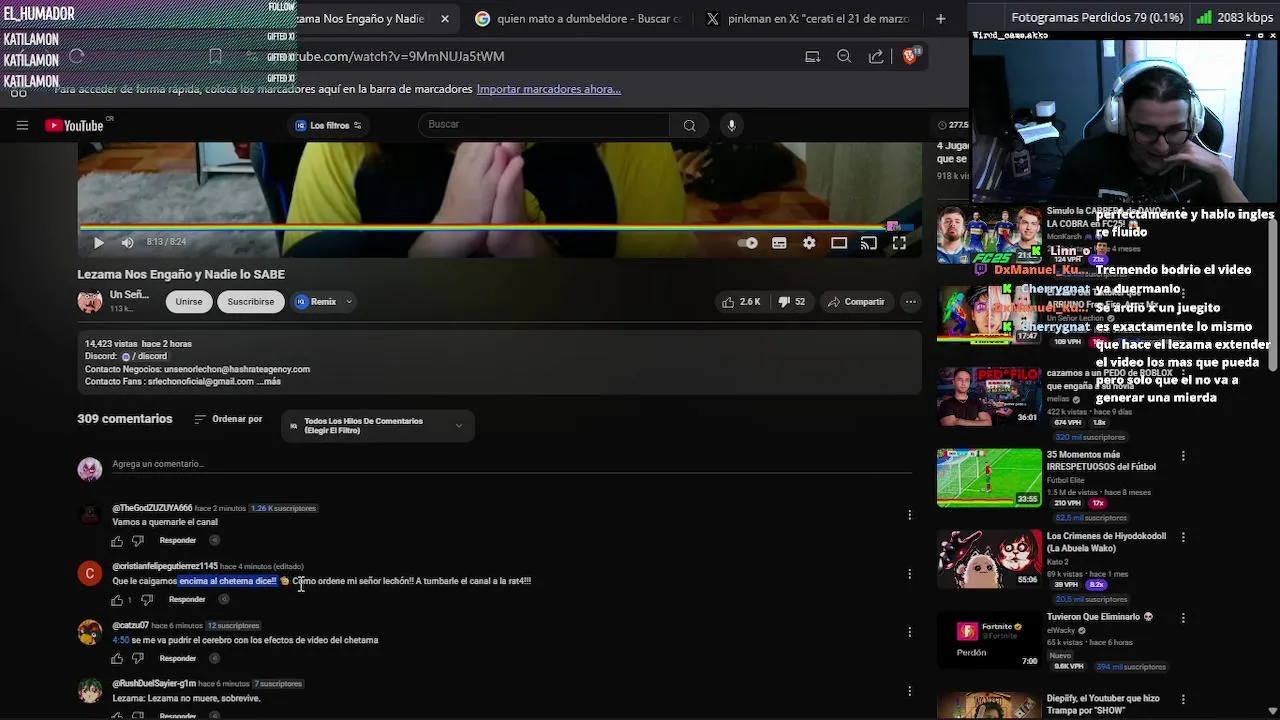Open player settings gear

point(809,243)
